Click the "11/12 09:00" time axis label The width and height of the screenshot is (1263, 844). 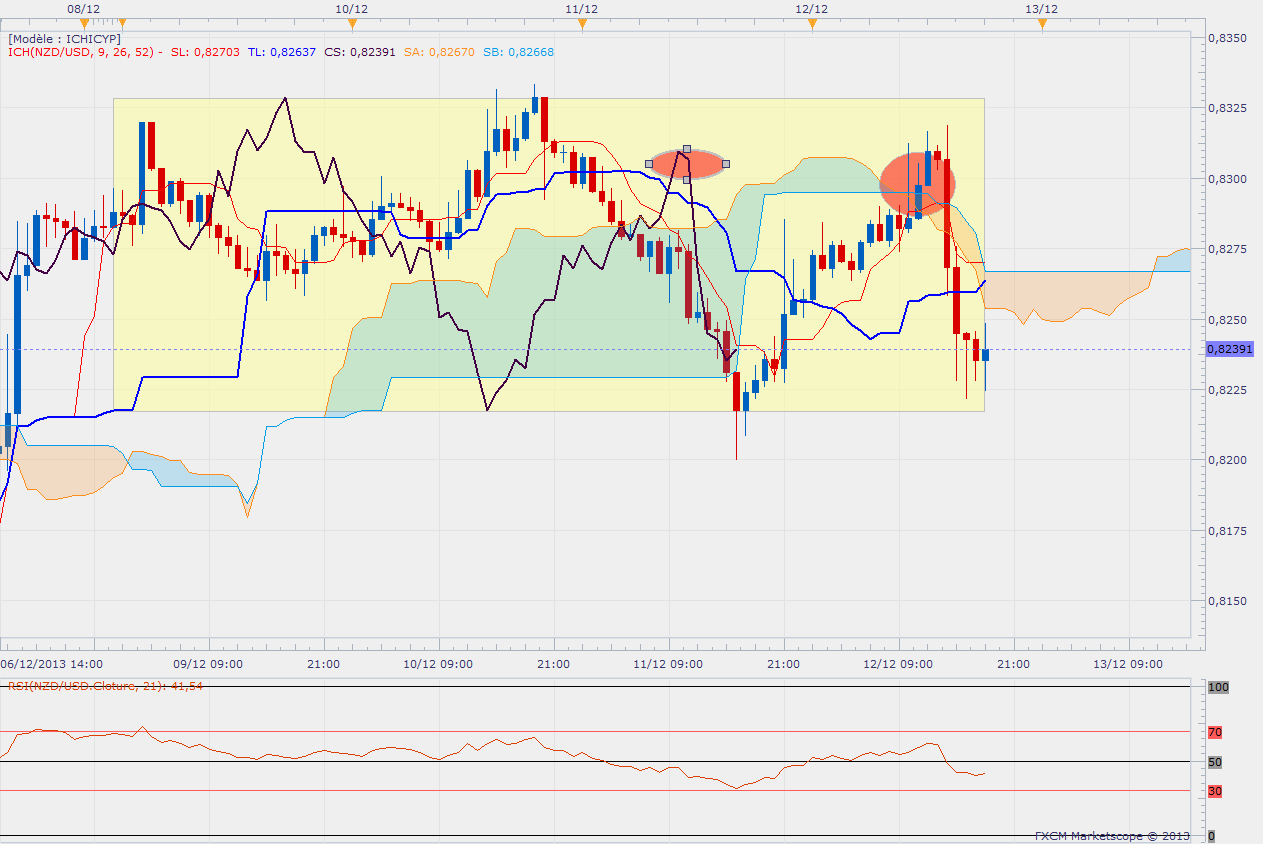[668, 663]
